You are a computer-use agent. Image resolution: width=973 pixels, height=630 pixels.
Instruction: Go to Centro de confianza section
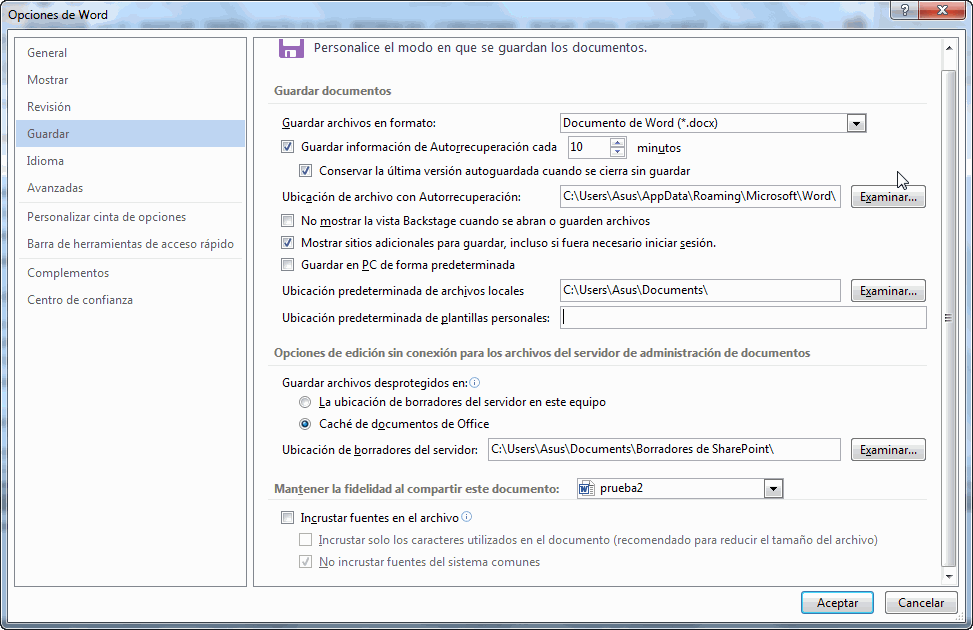pyautogui.click(x=80, y=300)
